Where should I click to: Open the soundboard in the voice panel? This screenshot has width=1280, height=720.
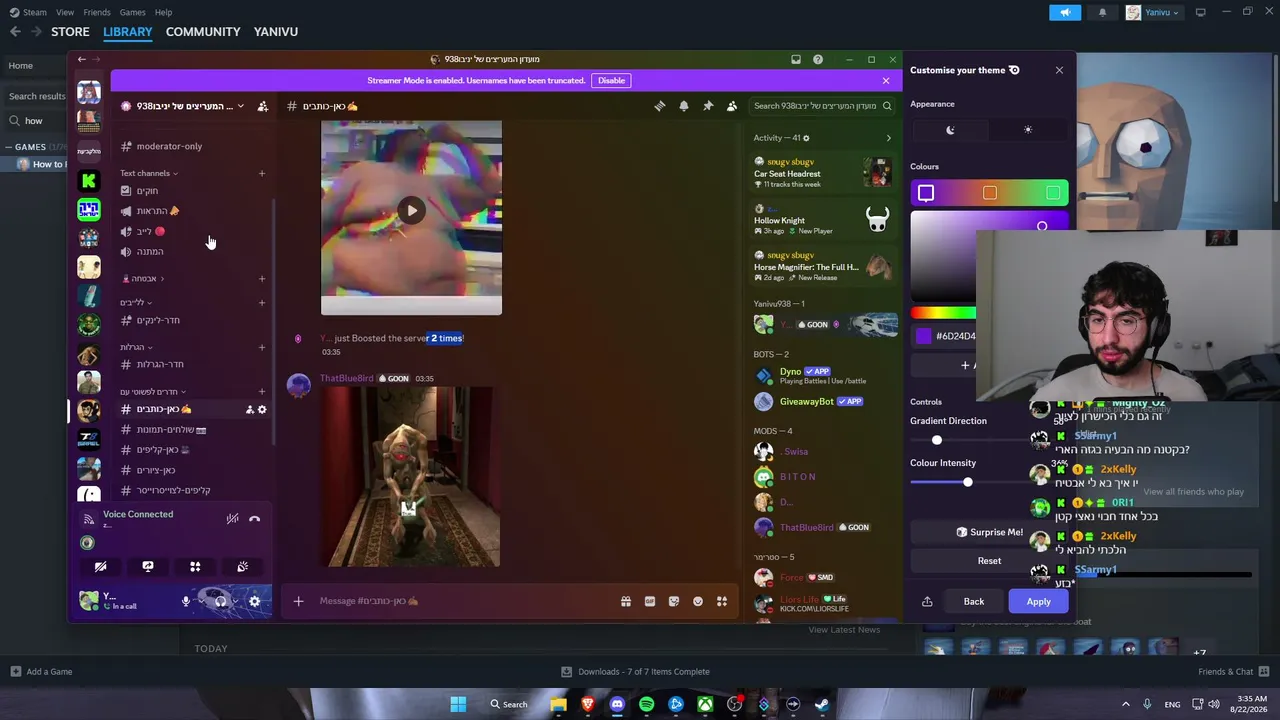coord(242,566)
